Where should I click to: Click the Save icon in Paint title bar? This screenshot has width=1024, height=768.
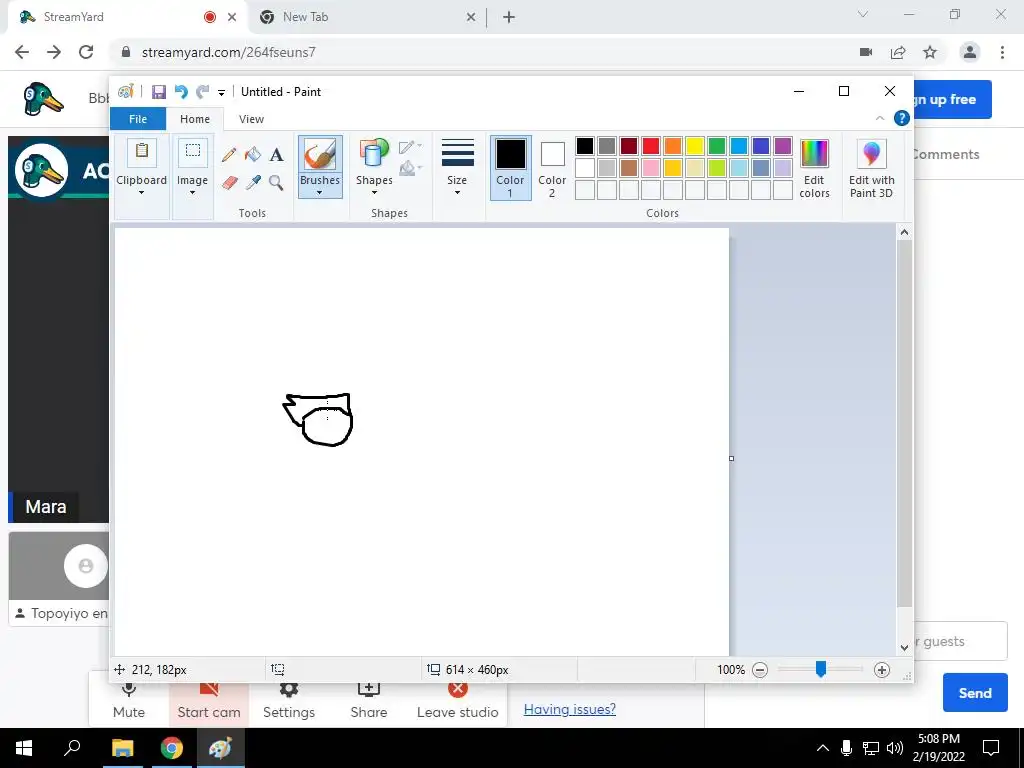click(159, 92)
